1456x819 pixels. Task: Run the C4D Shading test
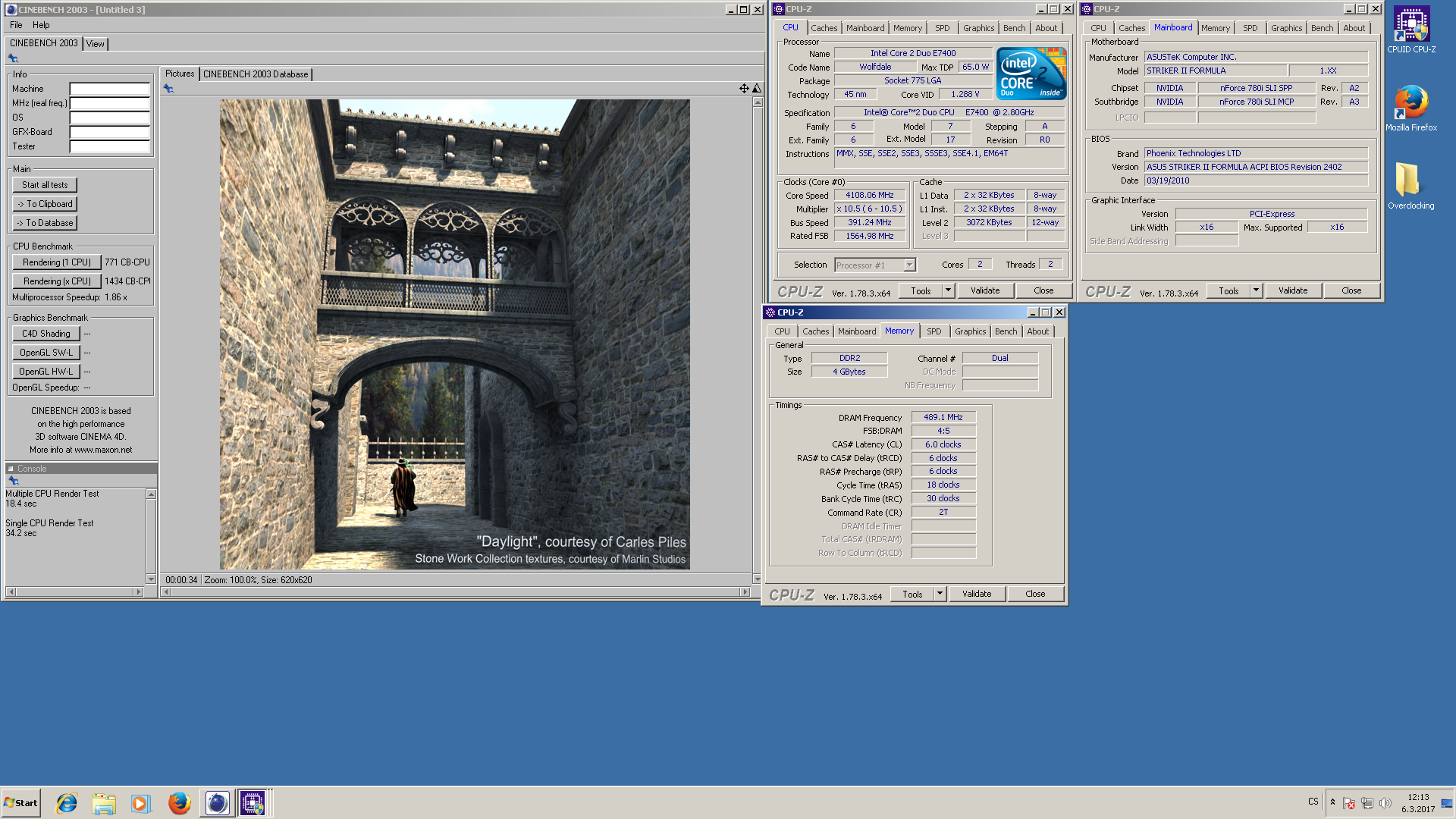(46, 334)
